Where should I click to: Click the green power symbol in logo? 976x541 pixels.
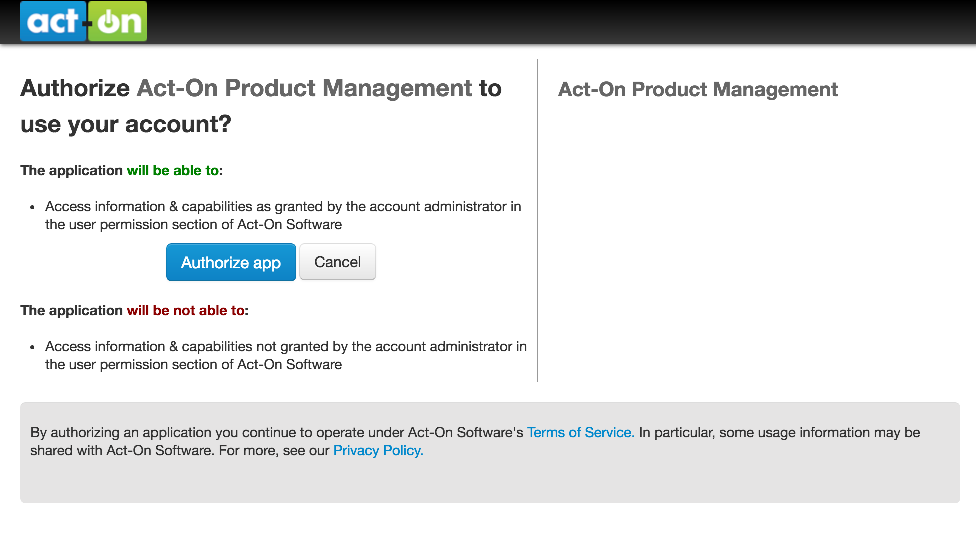[x=108, y=21]
